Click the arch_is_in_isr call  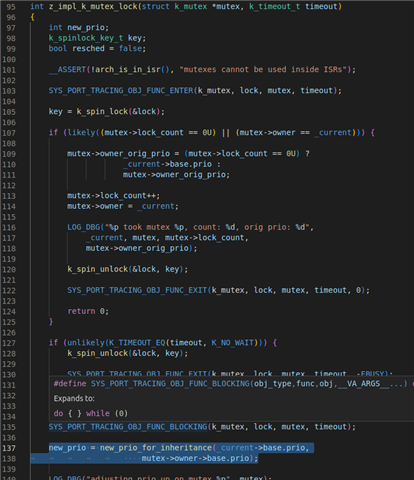[126, 69]
